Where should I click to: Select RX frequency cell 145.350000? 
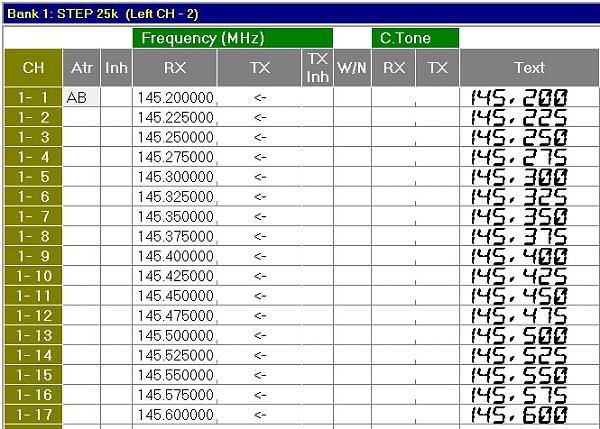(174, 217)
